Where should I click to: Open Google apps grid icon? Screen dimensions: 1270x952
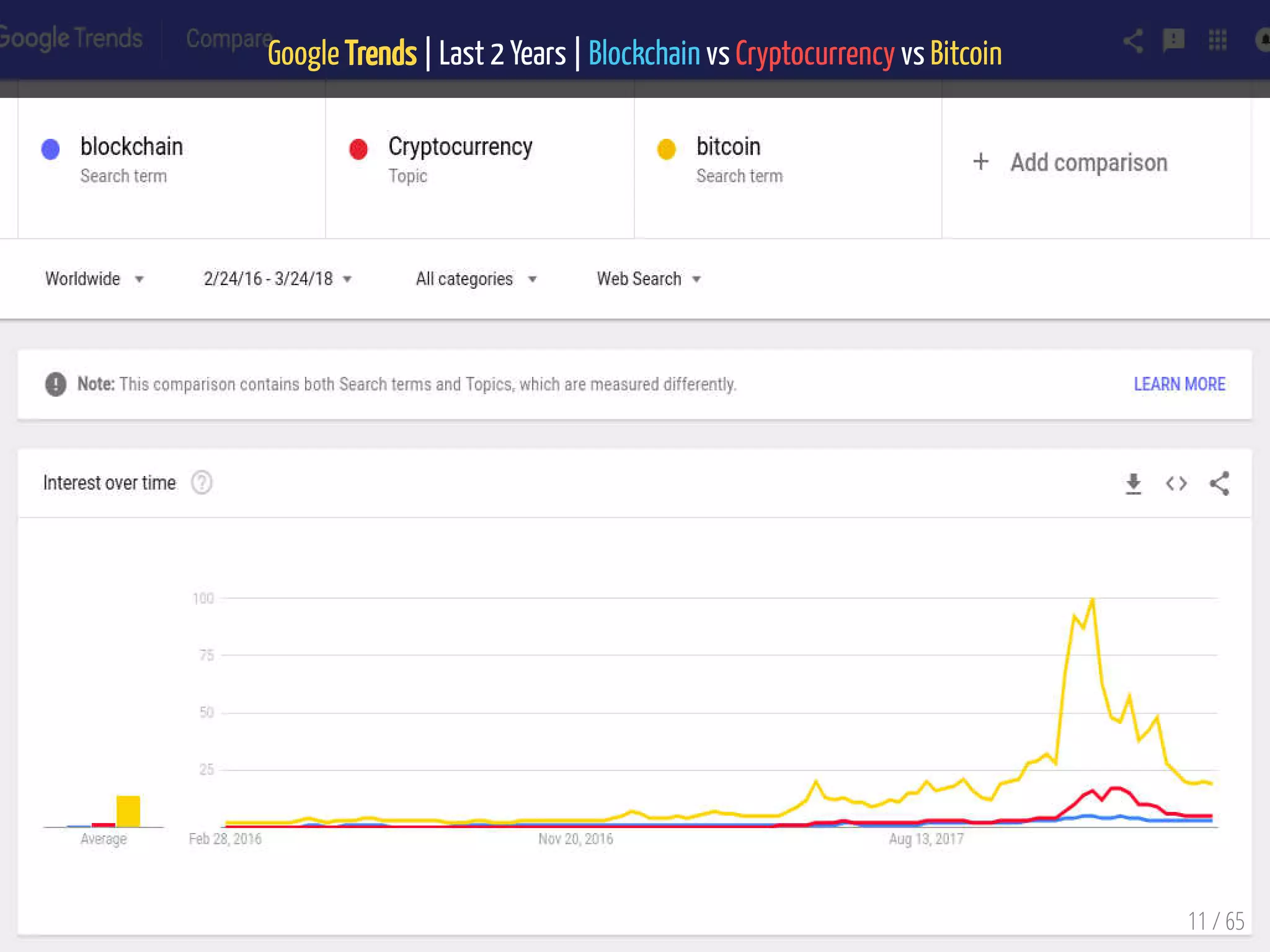1217,41
